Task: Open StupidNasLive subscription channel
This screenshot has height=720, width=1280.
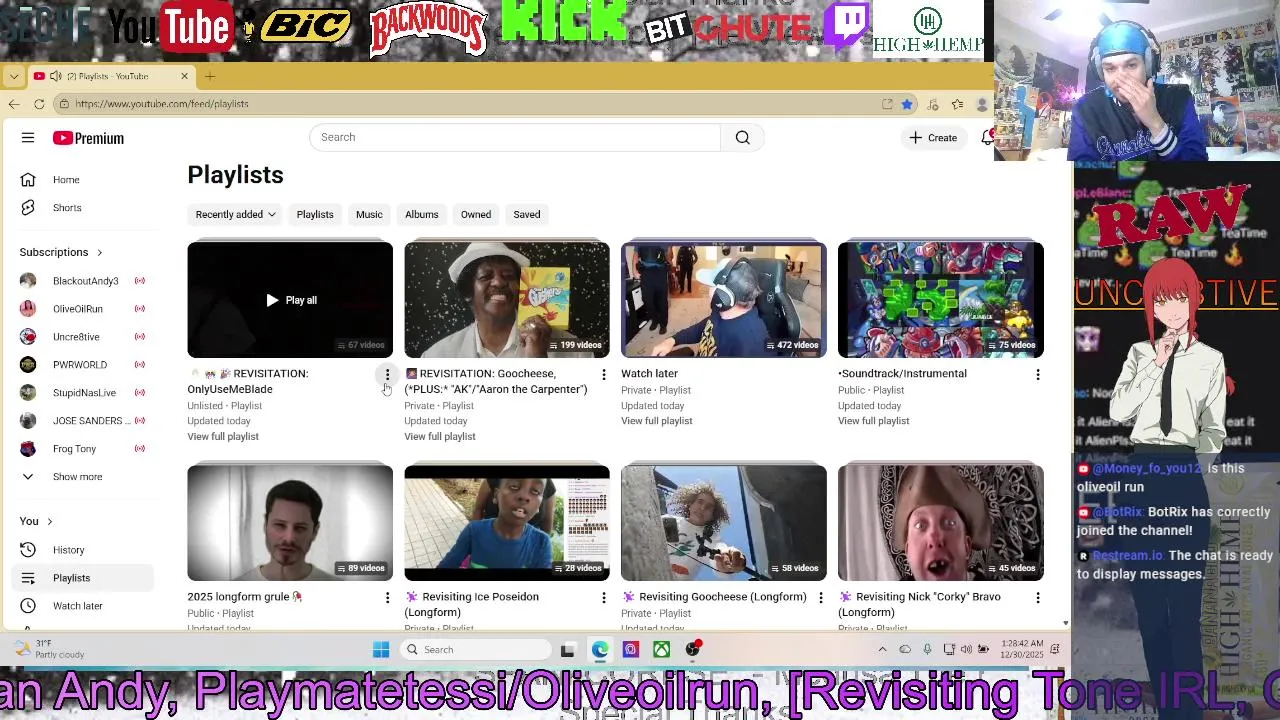Action: (x=82, y=393)
